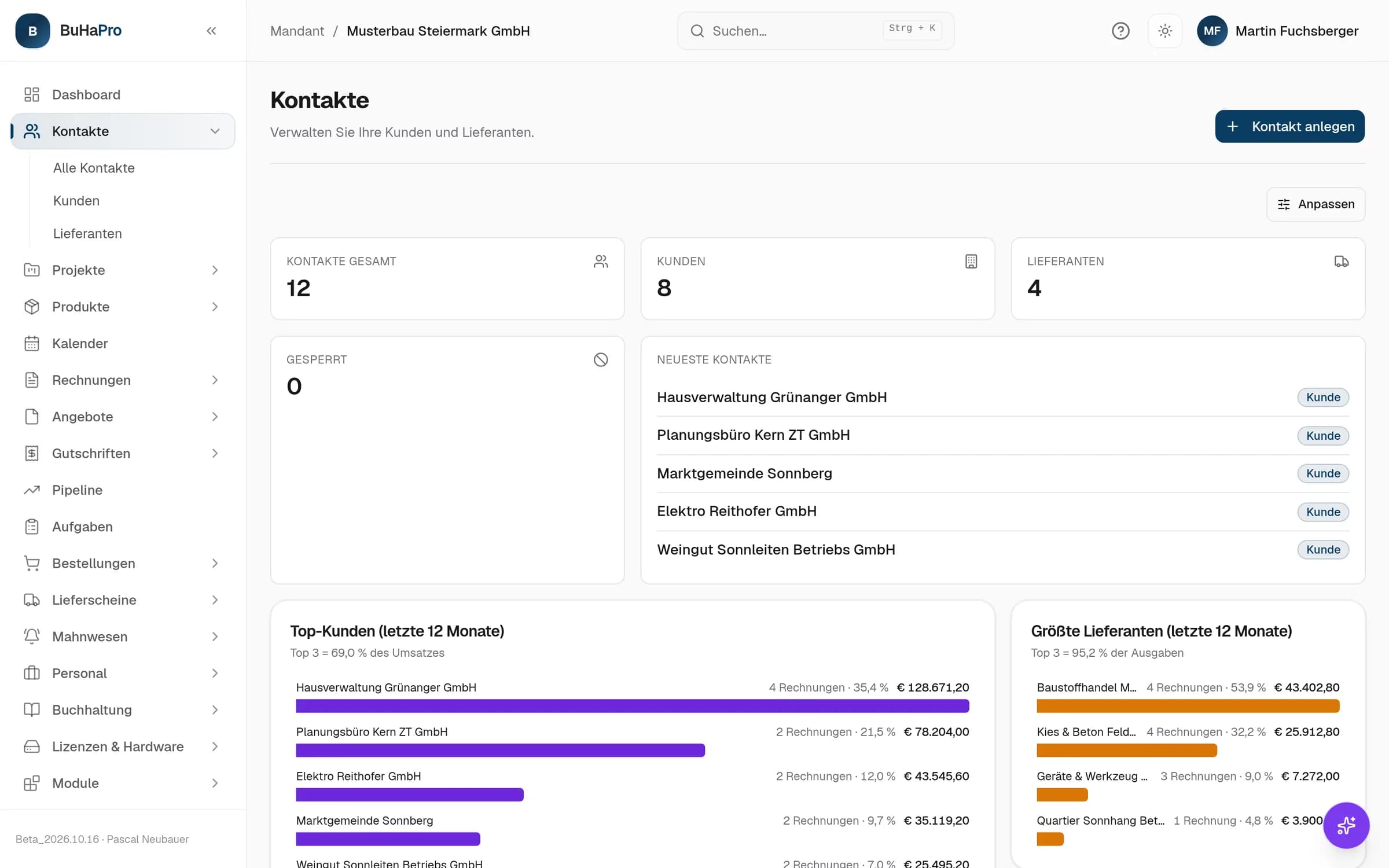Click the Gutschriften receipt icon
1389x868 pixels.
click(x=32, y=453)
